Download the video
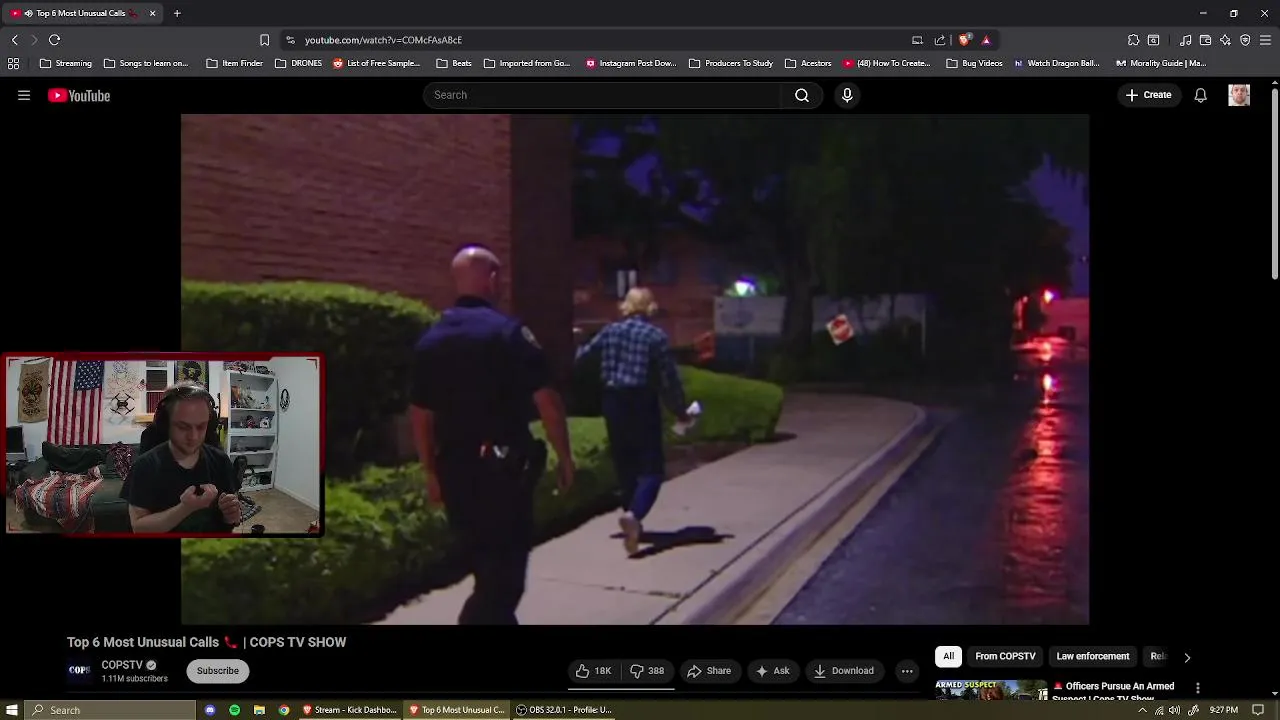 coord(844,671)
